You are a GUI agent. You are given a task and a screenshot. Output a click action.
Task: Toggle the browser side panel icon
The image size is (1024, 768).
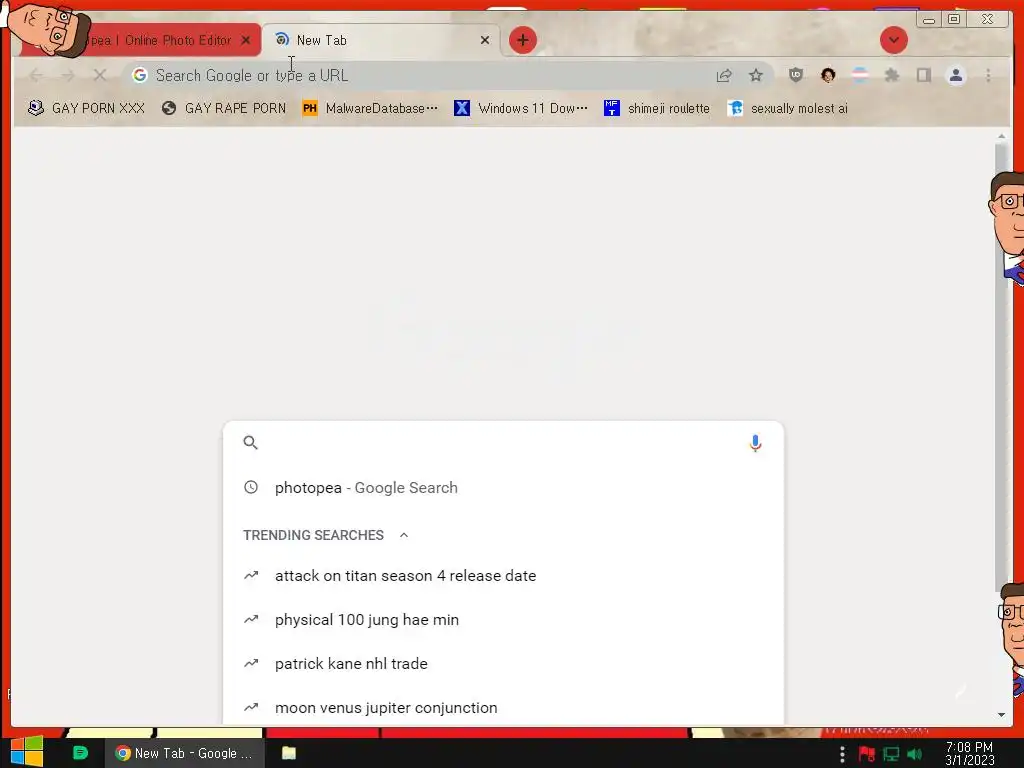click(x=923, y=76)
